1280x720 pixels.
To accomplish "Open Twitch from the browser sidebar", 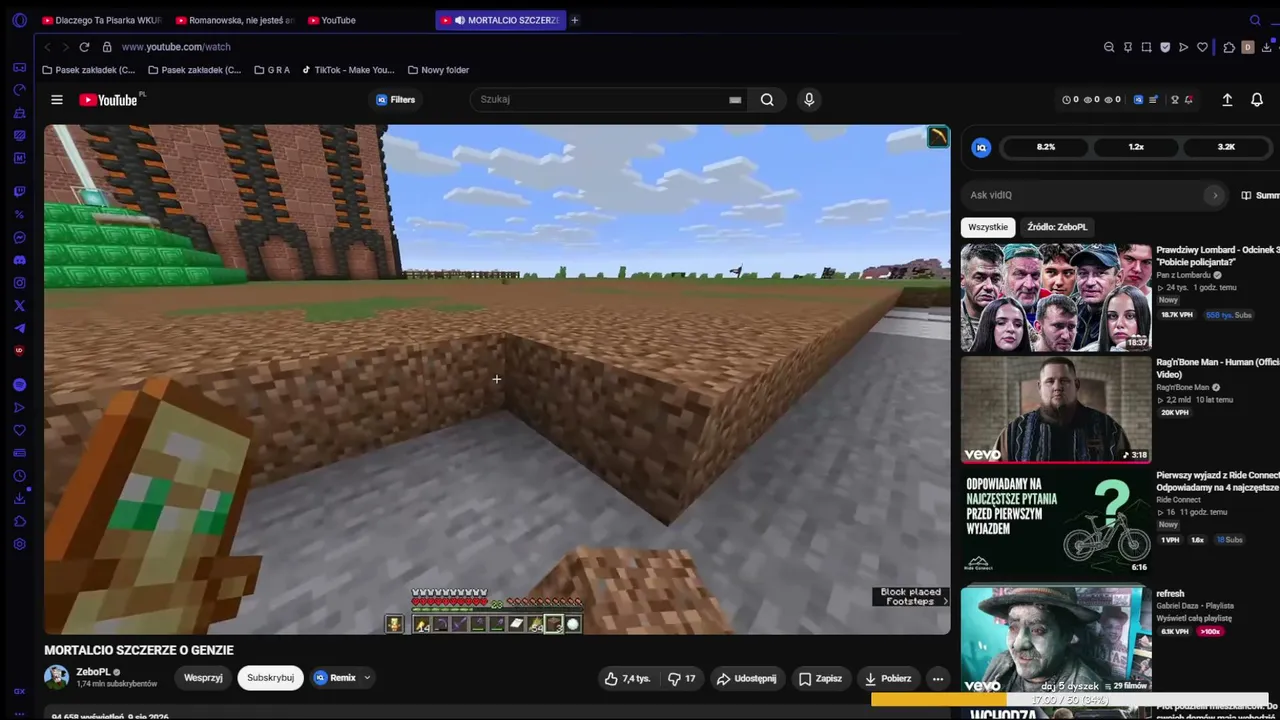I will (x=19, y=191).
